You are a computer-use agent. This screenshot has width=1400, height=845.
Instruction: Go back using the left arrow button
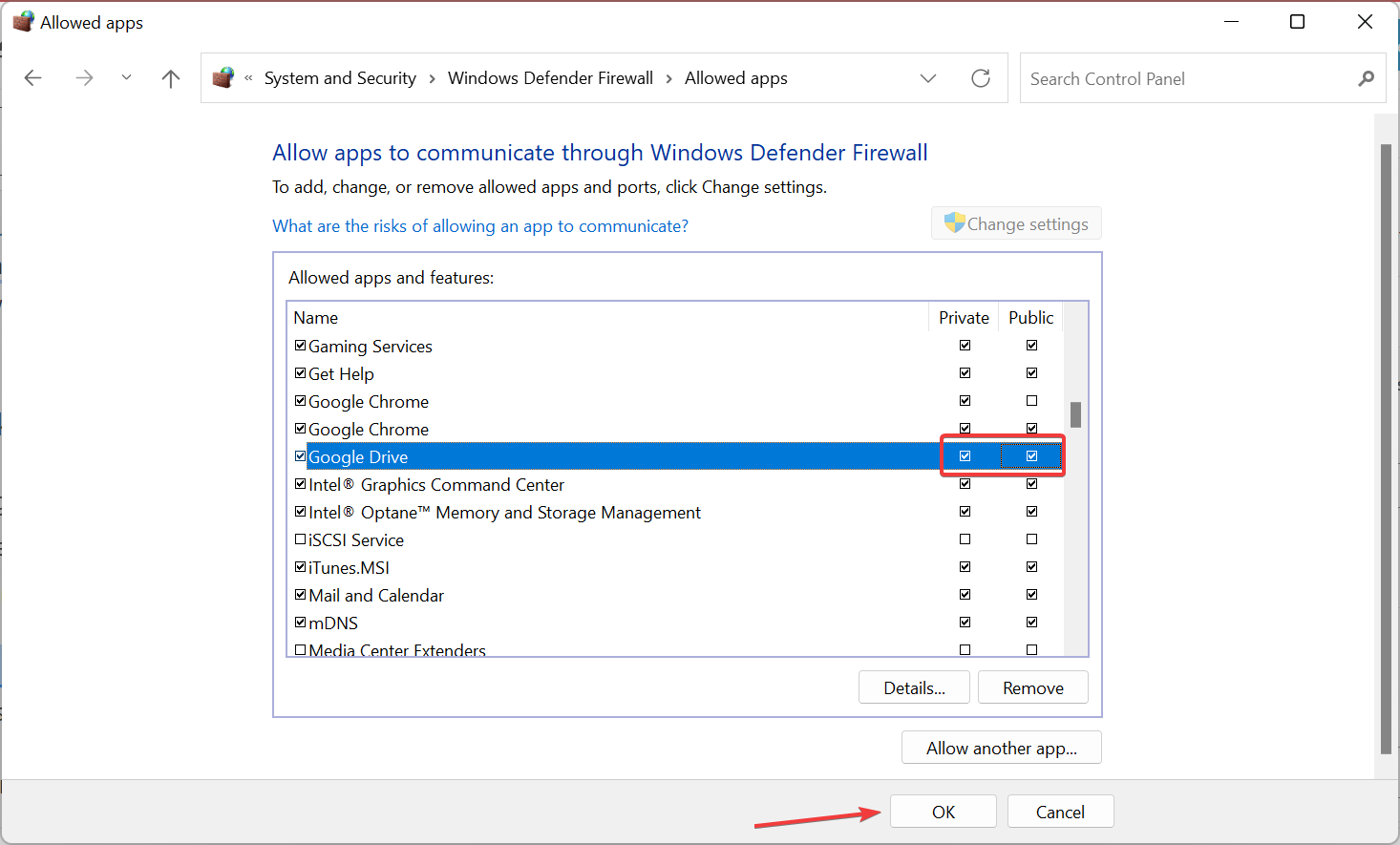(33, 78)
